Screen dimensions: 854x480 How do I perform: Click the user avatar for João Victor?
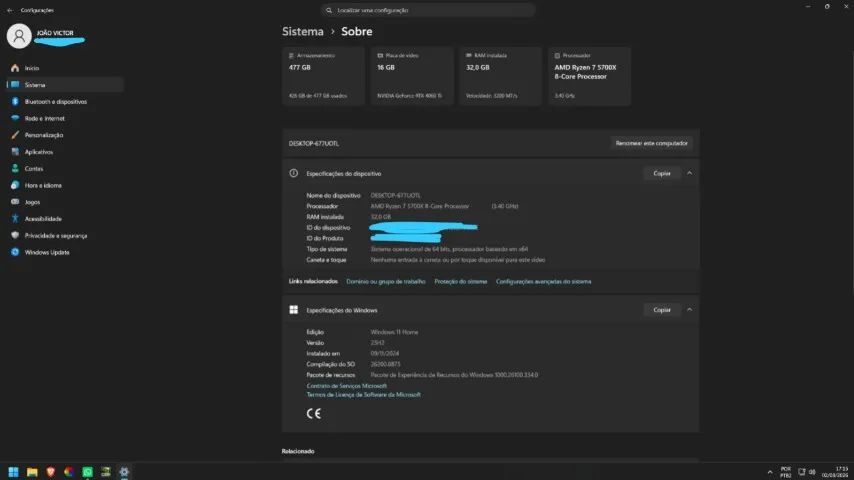(x=19, y=36)
